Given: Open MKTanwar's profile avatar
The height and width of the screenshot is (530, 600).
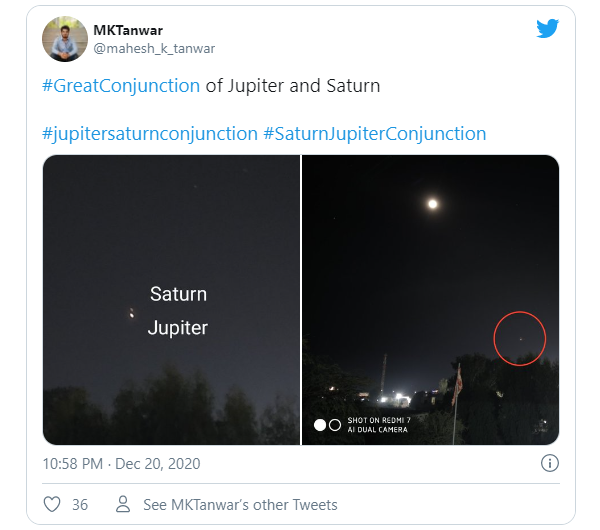Looking at the screenshot, I should pyautogui.click(x=63, y=38).
